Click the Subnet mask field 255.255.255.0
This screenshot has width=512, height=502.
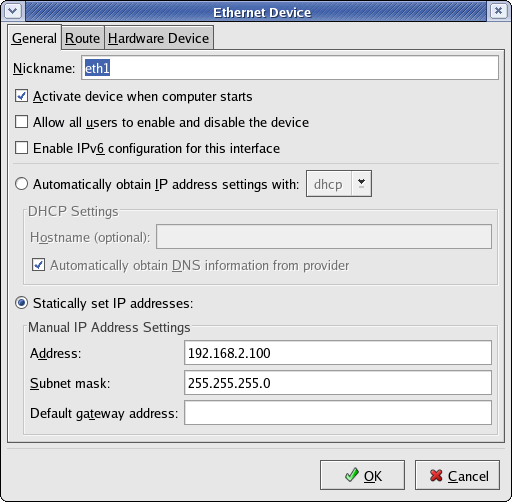coord(338,383)
